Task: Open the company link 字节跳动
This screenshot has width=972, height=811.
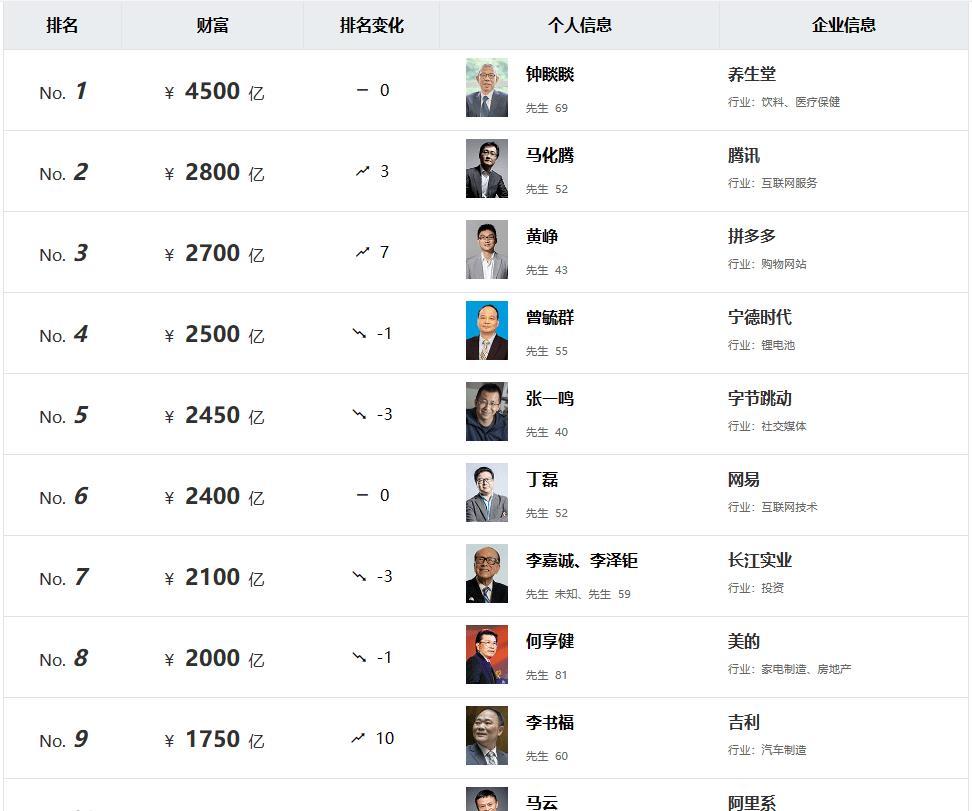Action: (760, 398)
